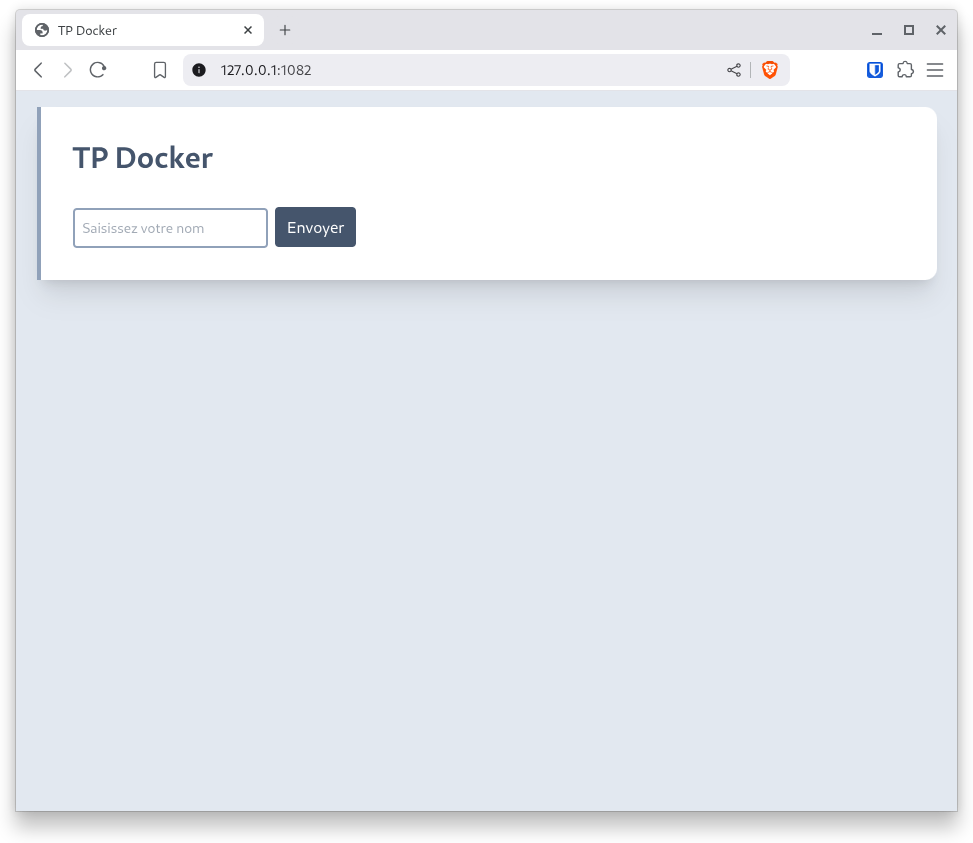Viewport: 973px width, 843px height.
Task: Maximize the browser window
Action: [x=908, y=30]
